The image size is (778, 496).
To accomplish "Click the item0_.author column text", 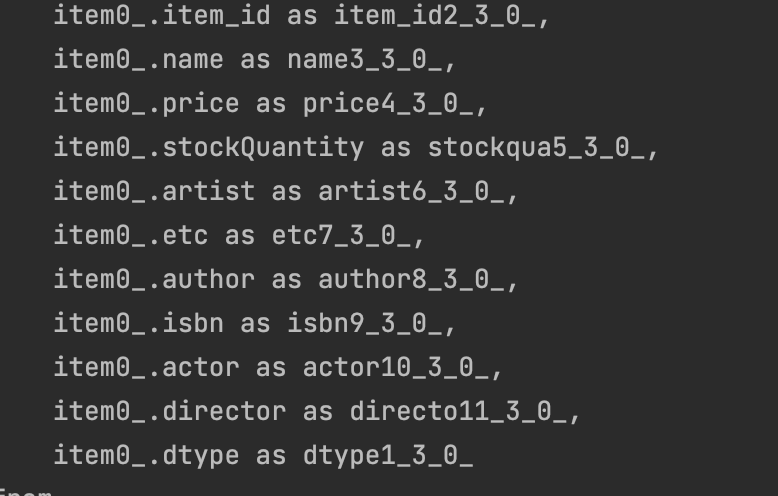I will 154,279.
